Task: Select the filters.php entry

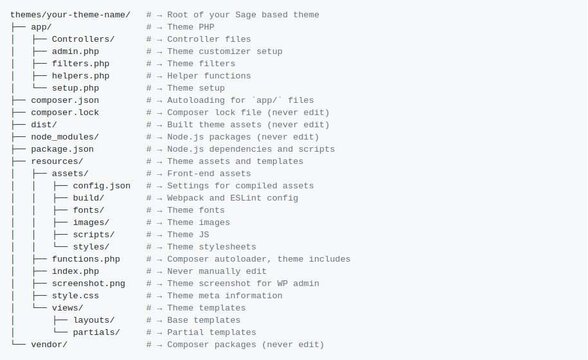Action: [81, 64]
